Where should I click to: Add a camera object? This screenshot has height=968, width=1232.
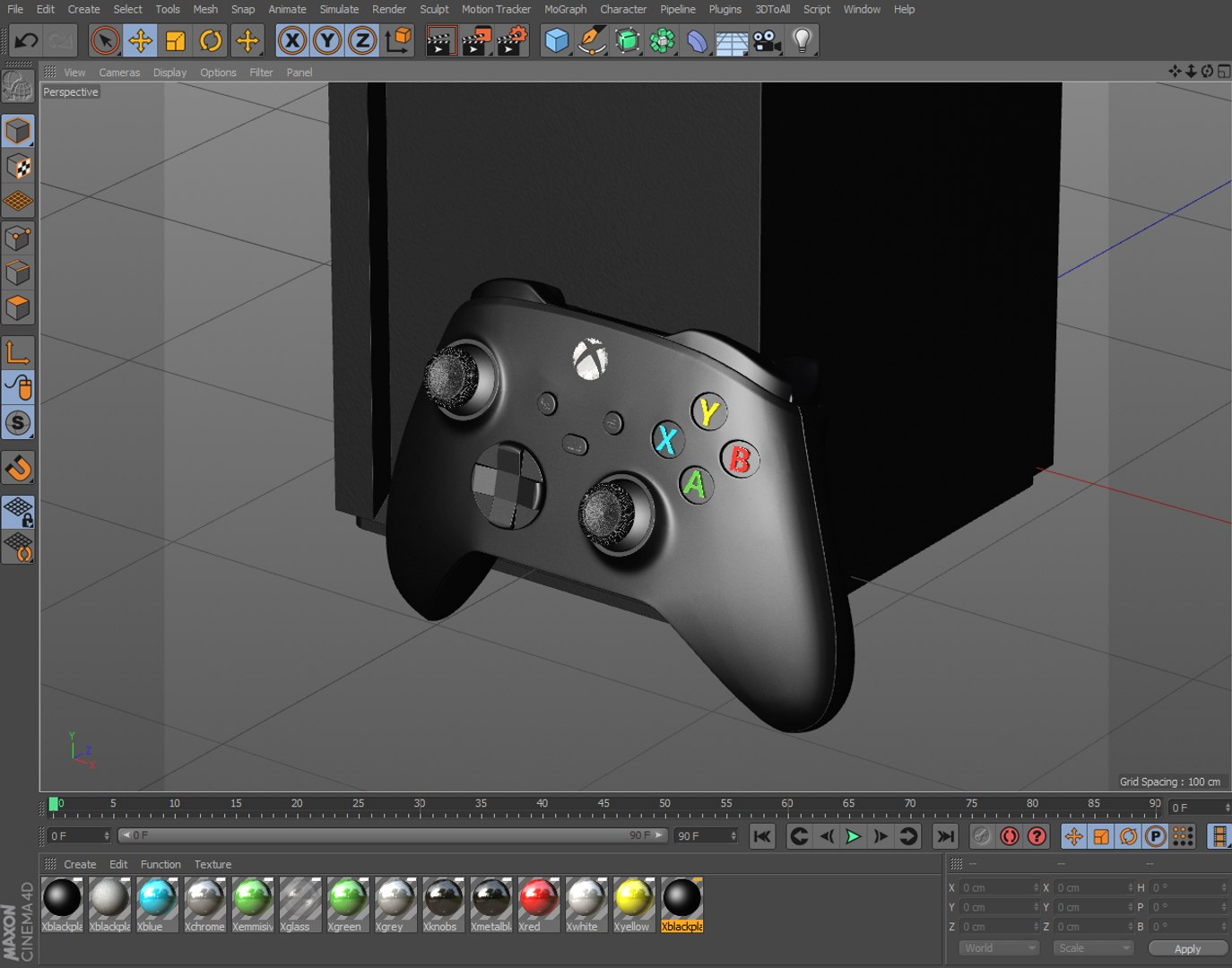767,40
